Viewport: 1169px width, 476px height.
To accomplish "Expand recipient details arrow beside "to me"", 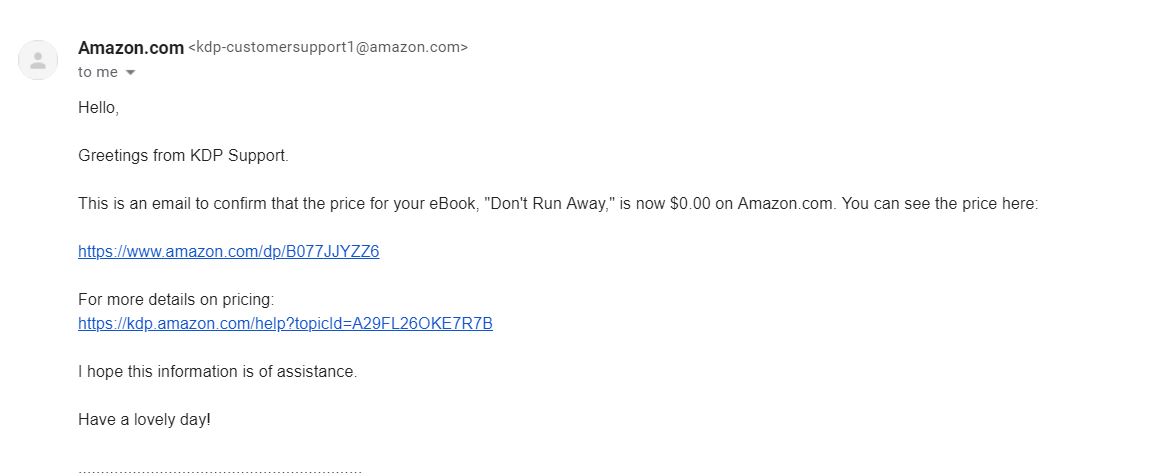I will tap(130, 73).
